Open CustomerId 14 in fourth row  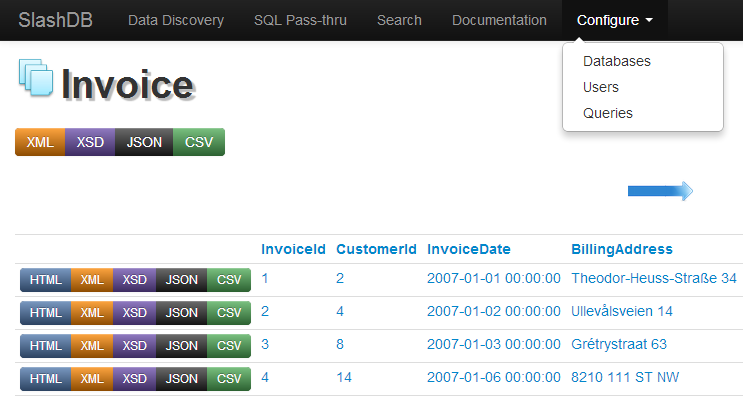tap(344, 378)
